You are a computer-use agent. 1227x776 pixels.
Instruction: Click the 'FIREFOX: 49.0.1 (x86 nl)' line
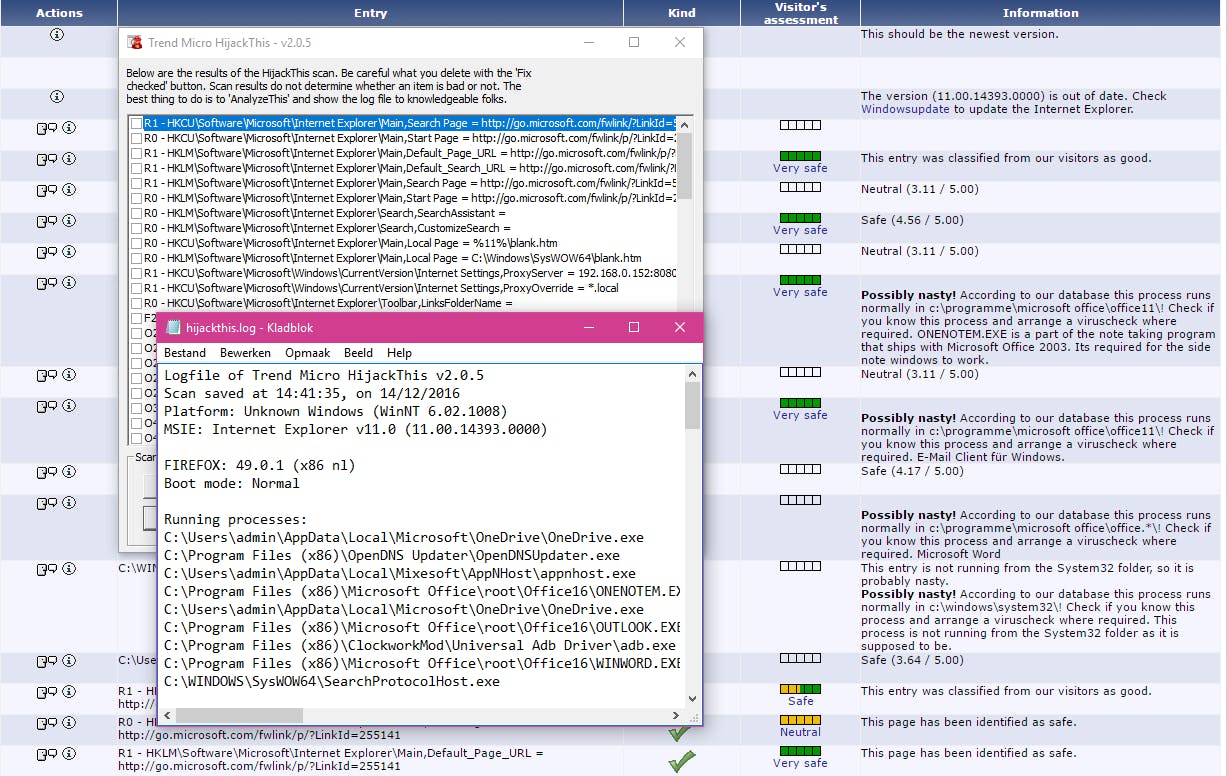(x=260, y=466)
